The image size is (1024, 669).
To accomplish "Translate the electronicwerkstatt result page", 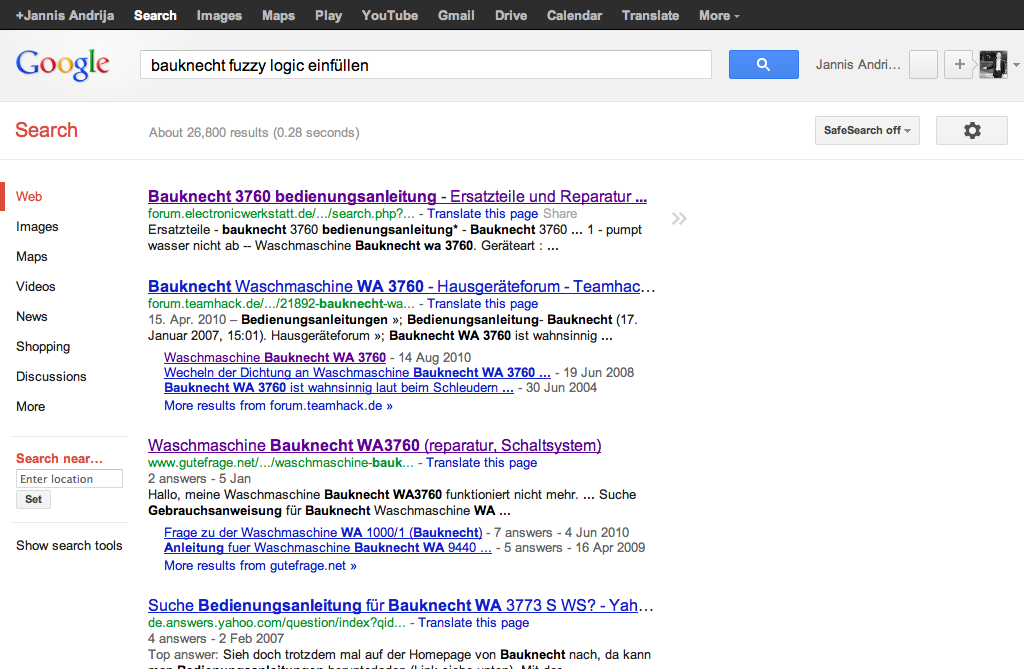I will pos(483,214).
